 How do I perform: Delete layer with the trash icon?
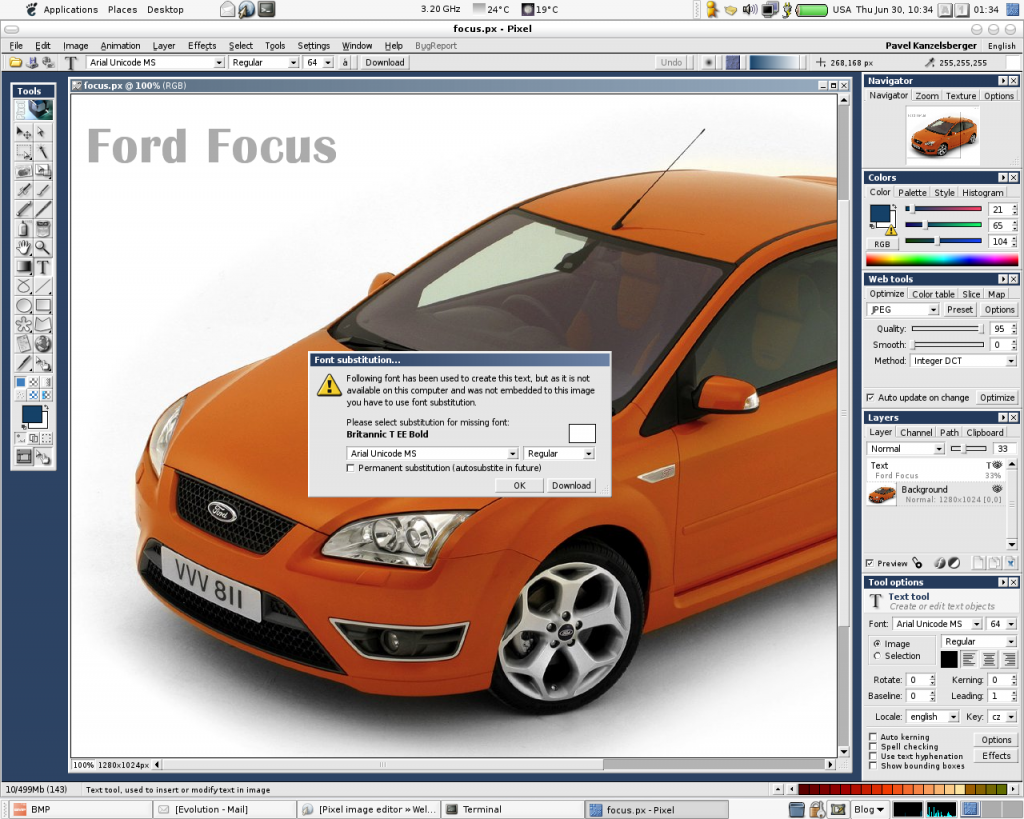[x=1010, y=562]
